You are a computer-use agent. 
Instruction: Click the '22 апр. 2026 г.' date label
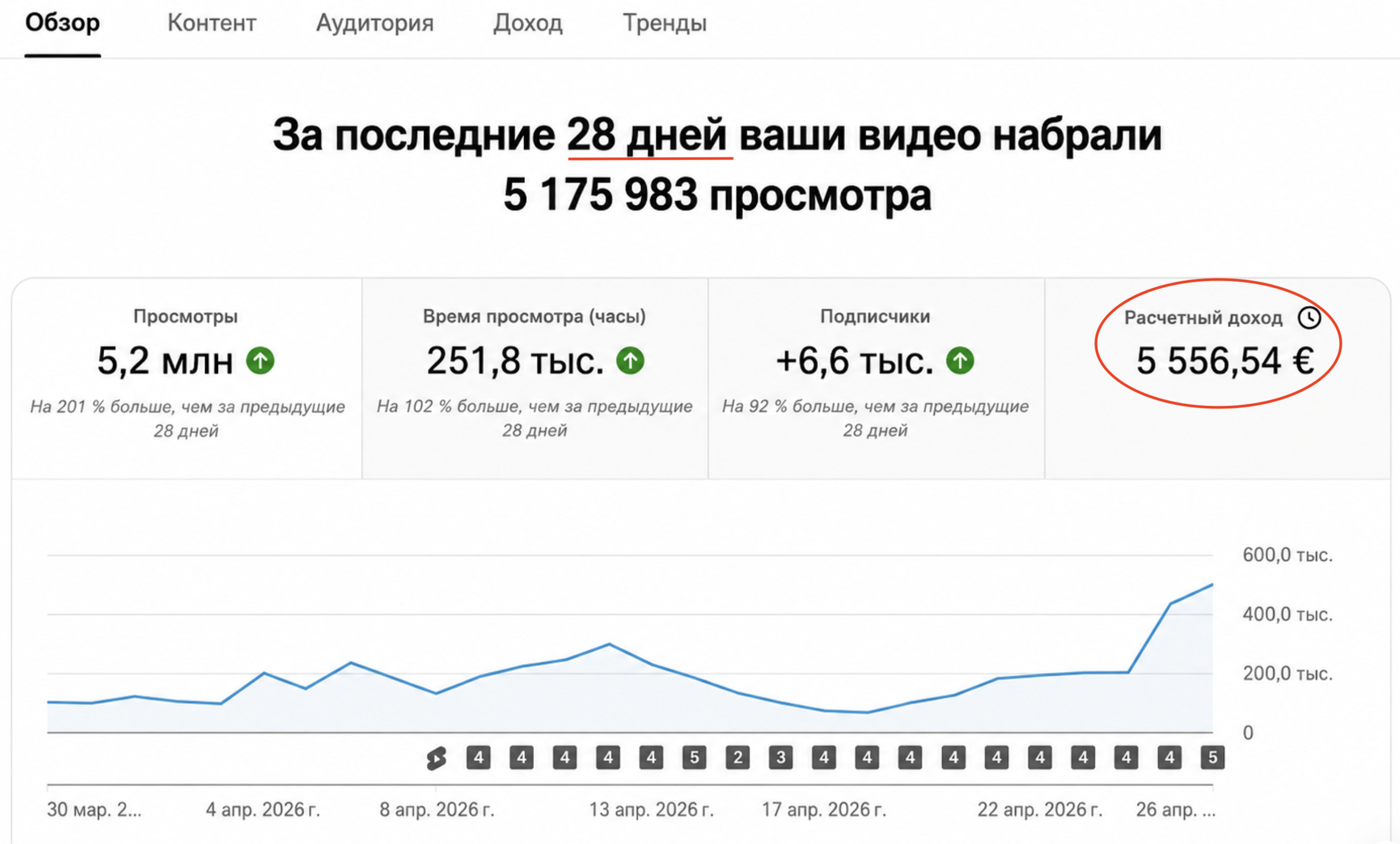click(1040, 809)
